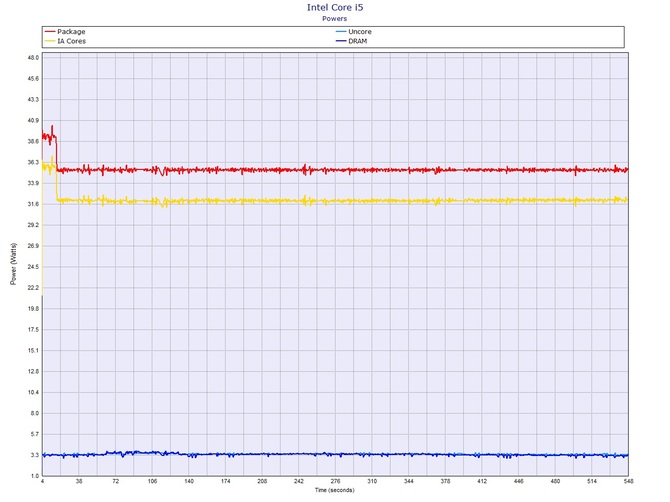The height and width of the screenshot is (502, 670).
Task: Click the 40.9 y-axis value
Action: pos(33,120)
